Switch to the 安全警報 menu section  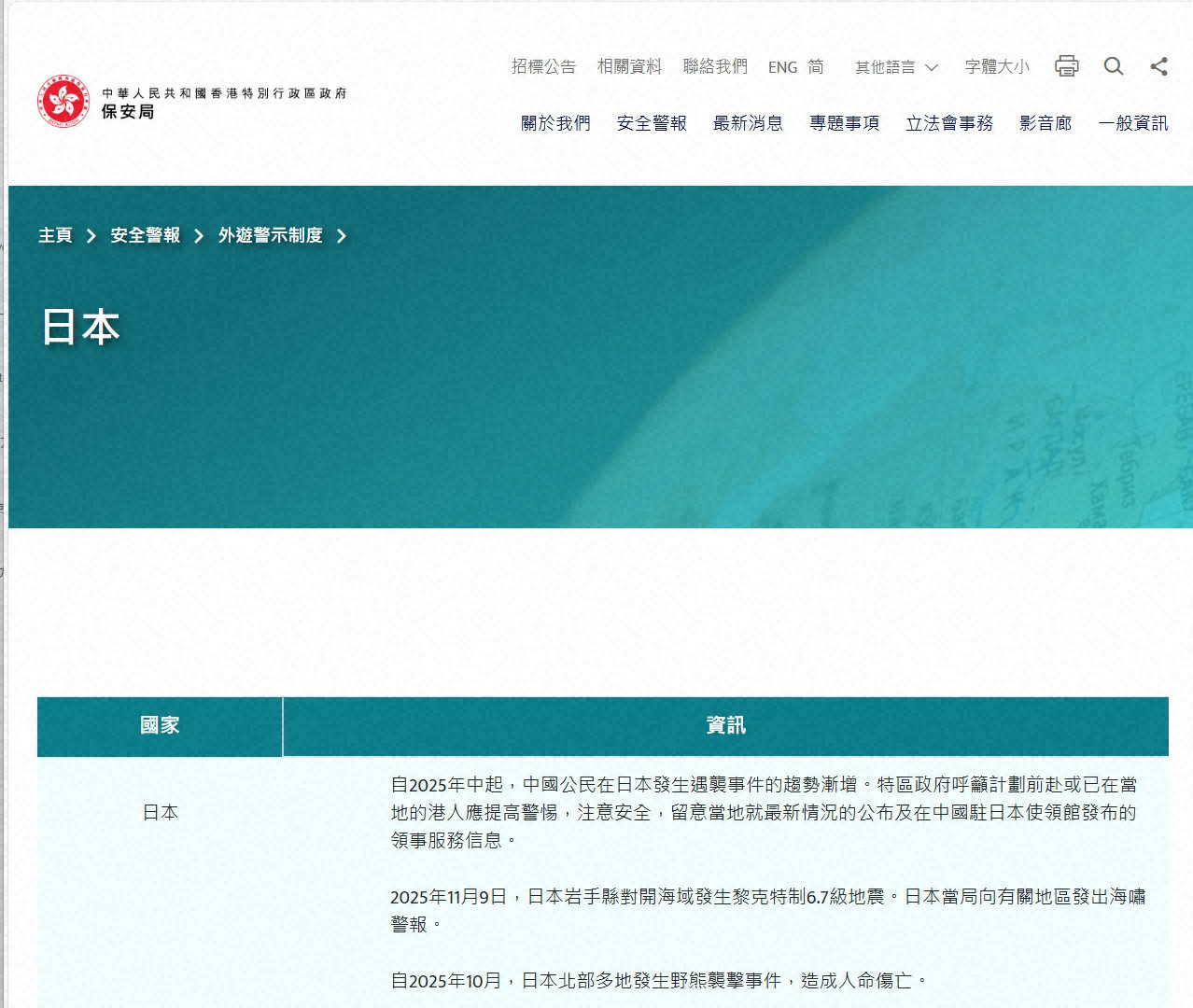[x=651, y=122]
